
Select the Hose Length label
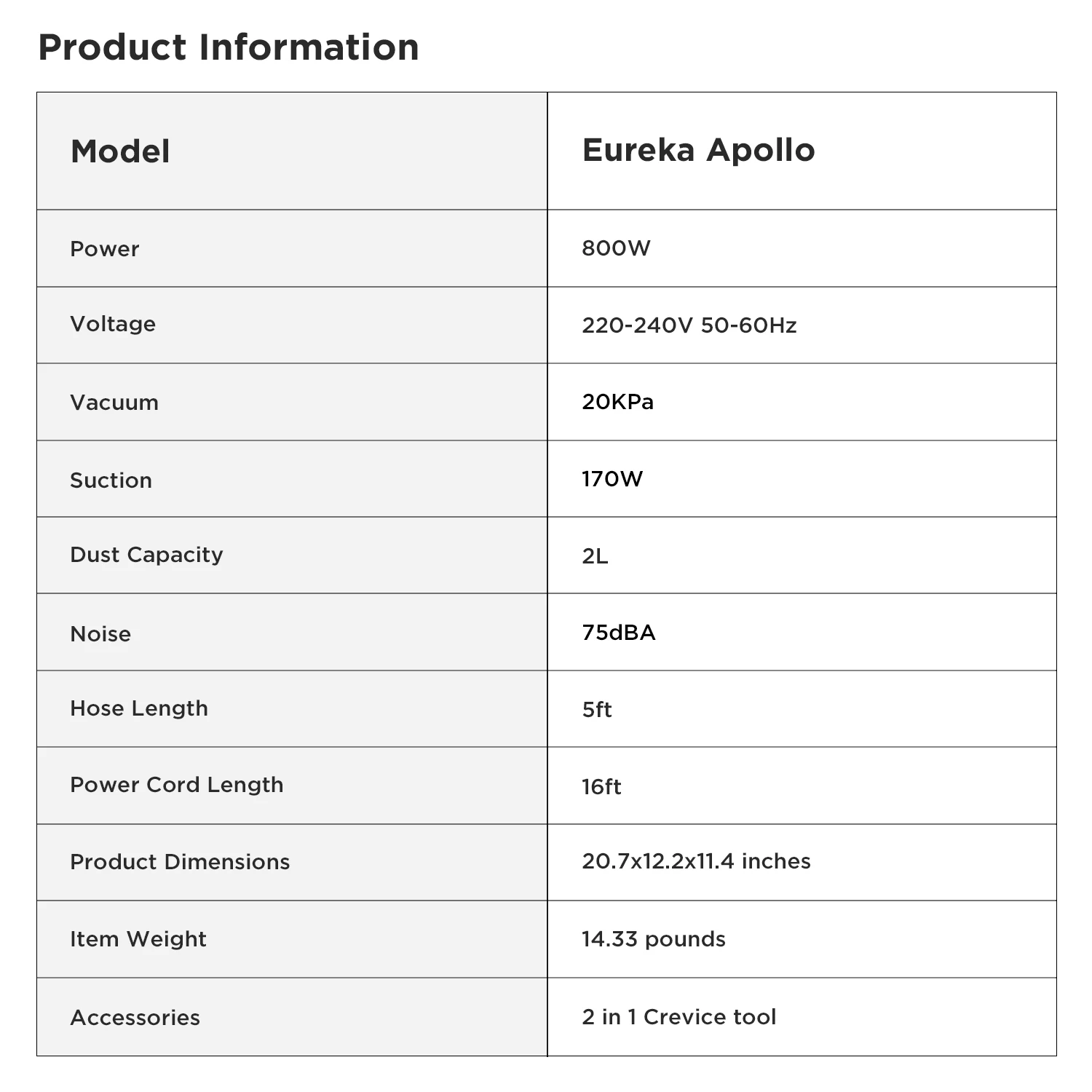[x=139, y=709]
